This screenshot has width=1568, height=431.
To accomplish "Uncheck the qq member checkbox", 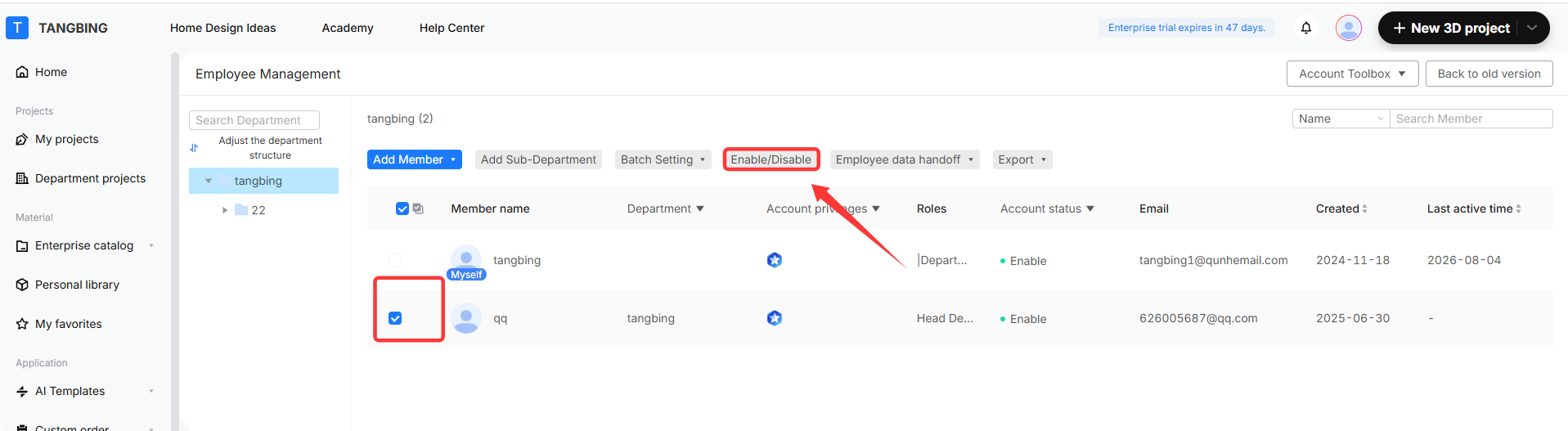I will [395, 318].
